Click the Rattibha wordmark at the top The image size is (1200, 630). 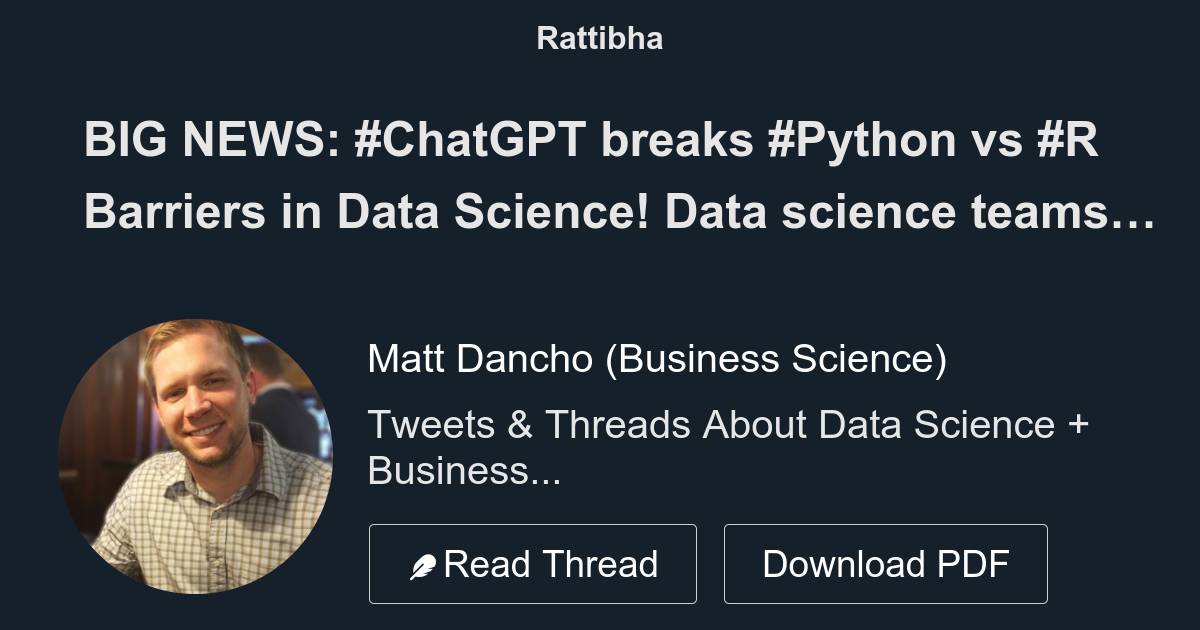[x=599, y=38]
